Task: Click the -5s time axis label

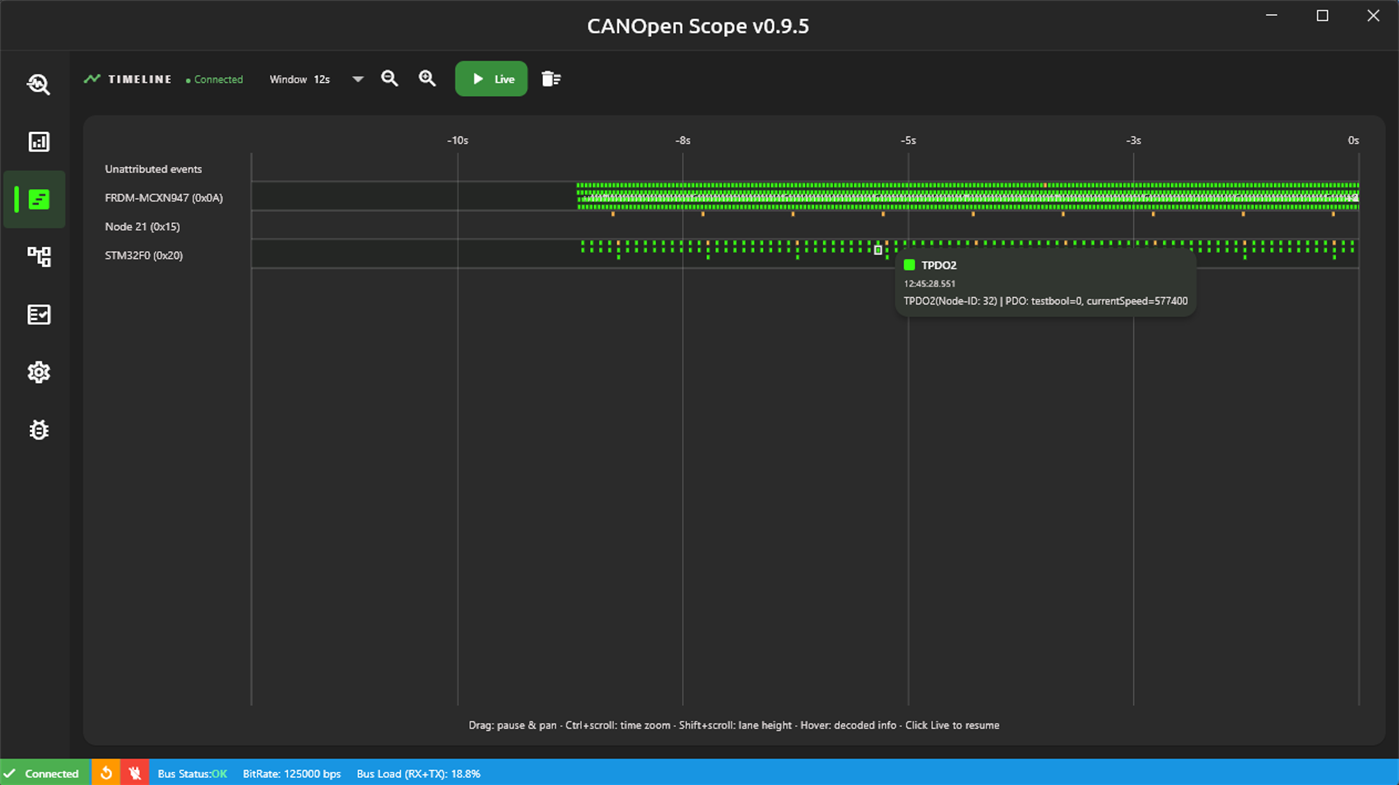Action: click(908, 141)
